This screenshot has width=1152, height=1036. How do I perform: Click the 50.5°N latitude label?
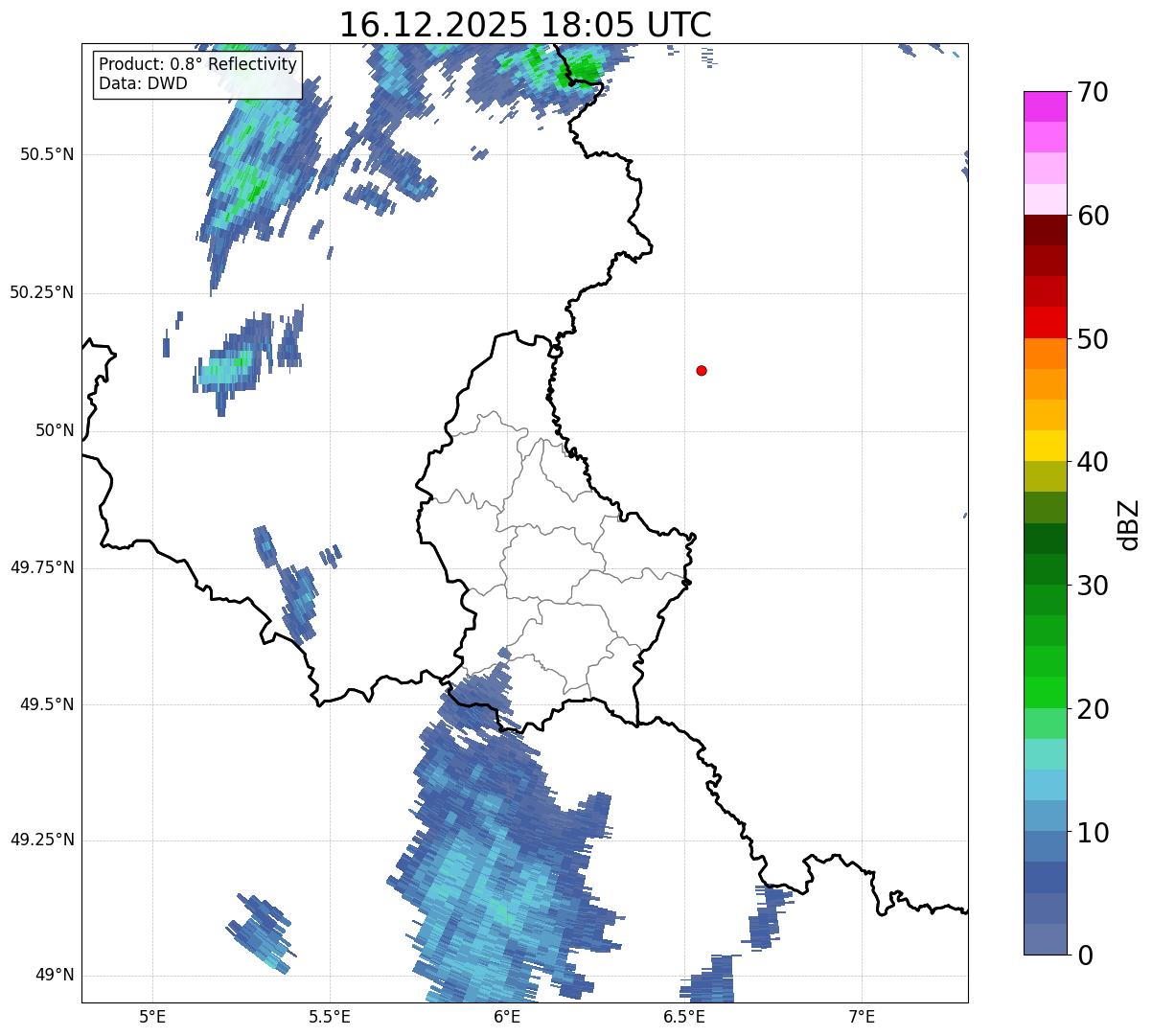(48, 154)
